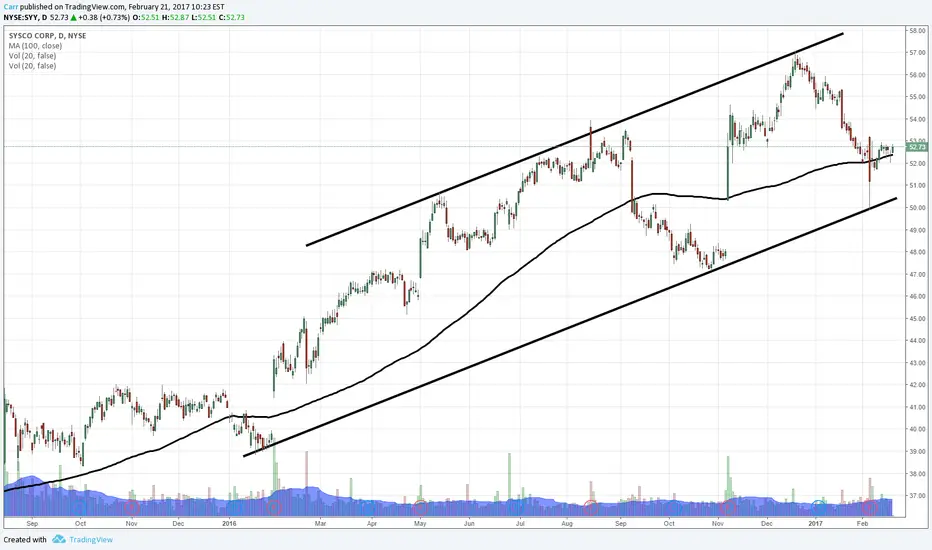
Task: Open the Carr author link
Action: 11,7
